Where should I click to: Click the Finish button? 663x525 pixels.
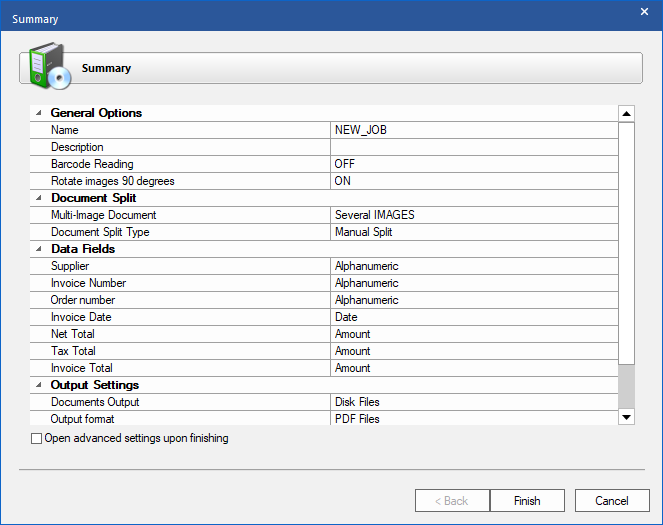point(527,500)
